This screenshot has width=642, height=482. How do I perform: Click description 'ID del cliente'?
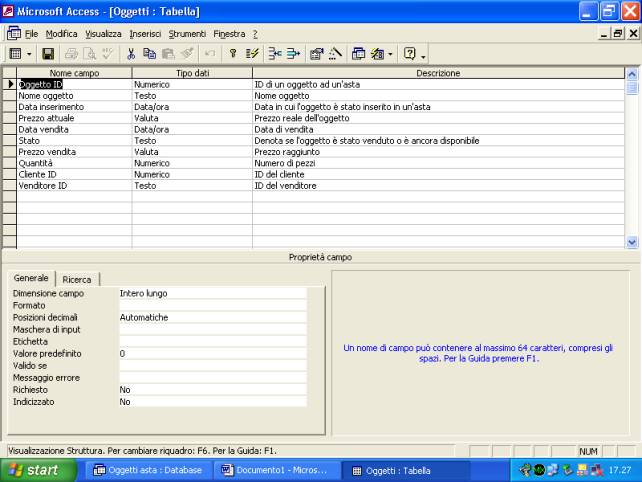[279, 174]
